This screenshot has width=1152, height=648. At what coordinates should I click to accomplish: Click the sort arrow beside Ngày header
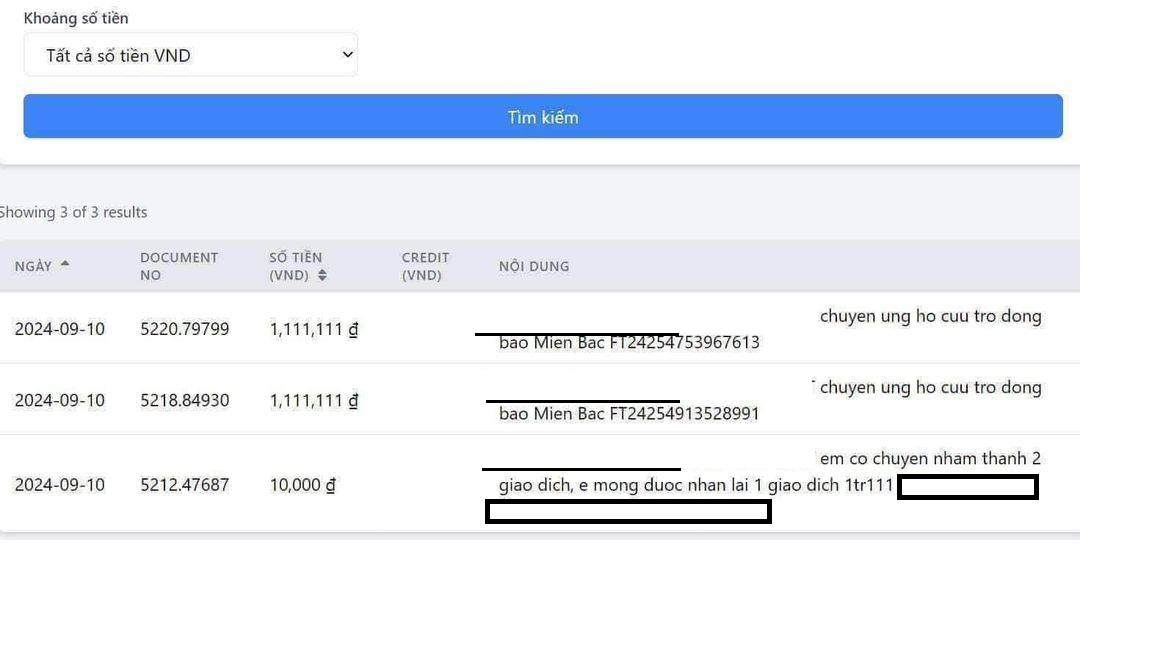point(65,264)
